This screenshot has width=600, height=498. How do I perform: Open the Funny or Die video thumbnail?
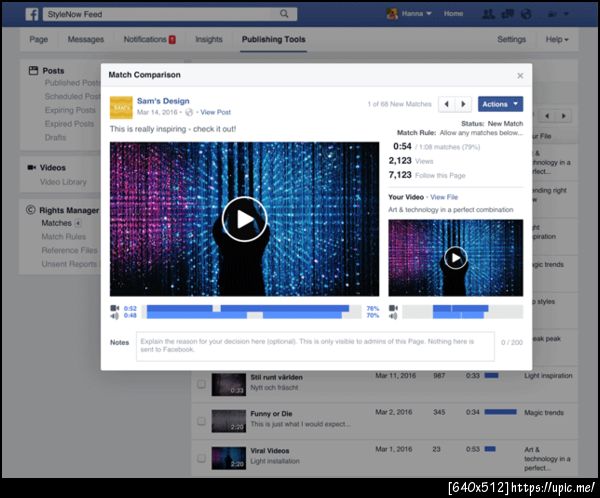[228, 421]
